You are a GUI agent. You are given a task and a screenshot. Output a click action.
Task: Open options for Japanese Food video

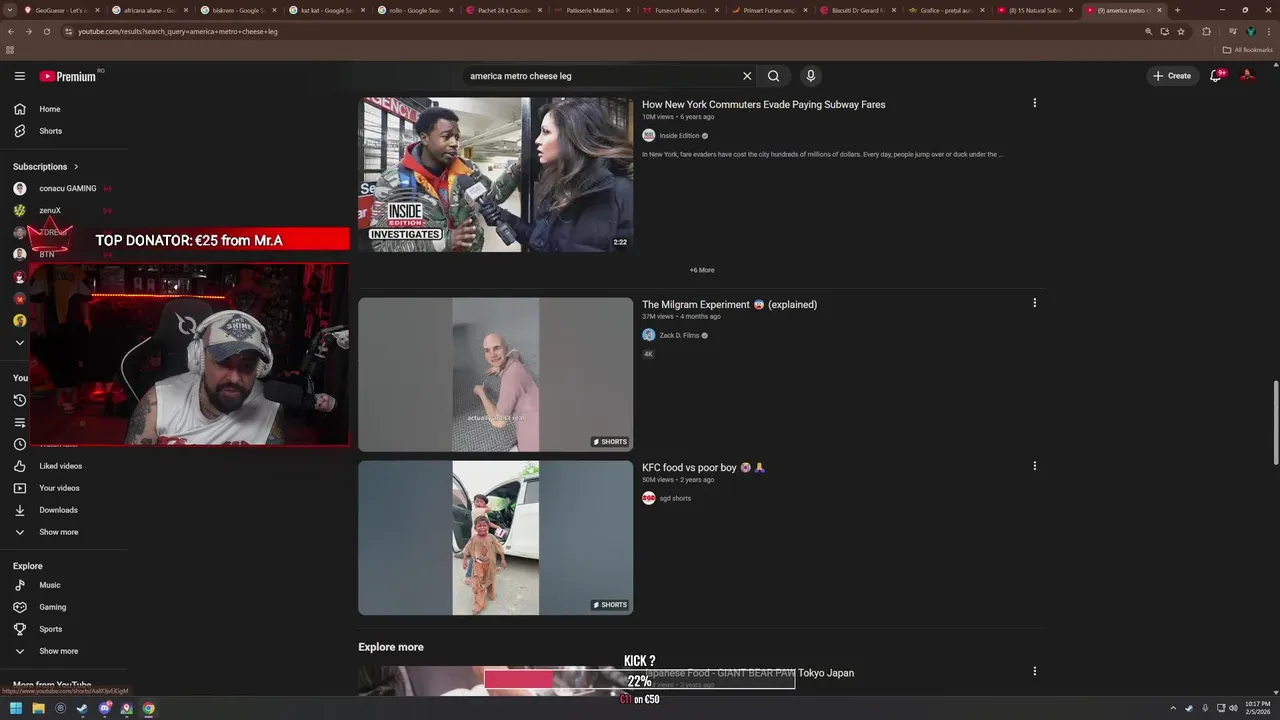pyautogui.click(x=1034, y=672)
